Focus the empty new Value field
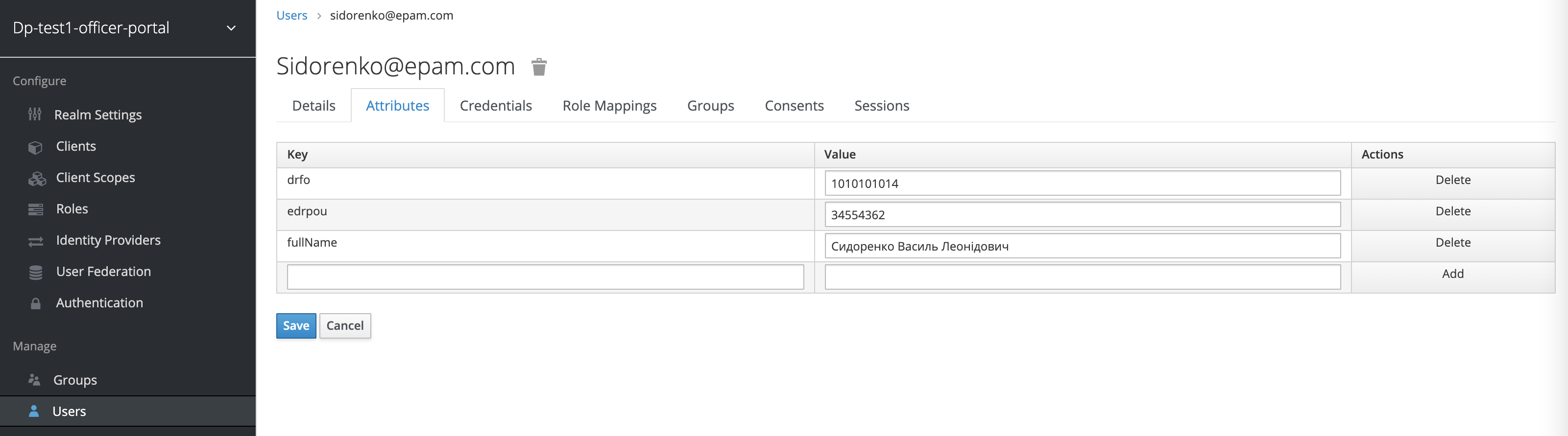 pos(1082,277)
